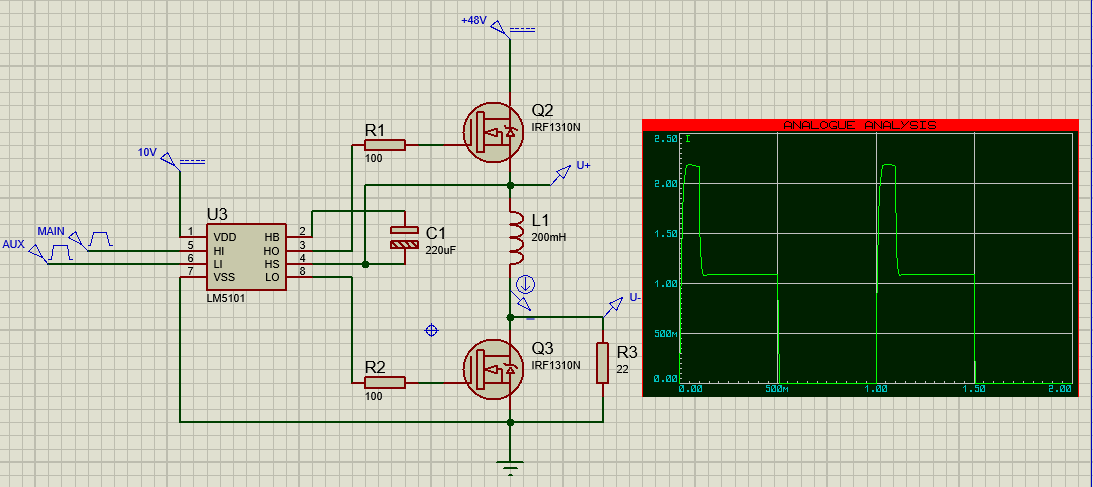Click the red ANALOGUE ANALYSIS graph title bar

(860, 124)
